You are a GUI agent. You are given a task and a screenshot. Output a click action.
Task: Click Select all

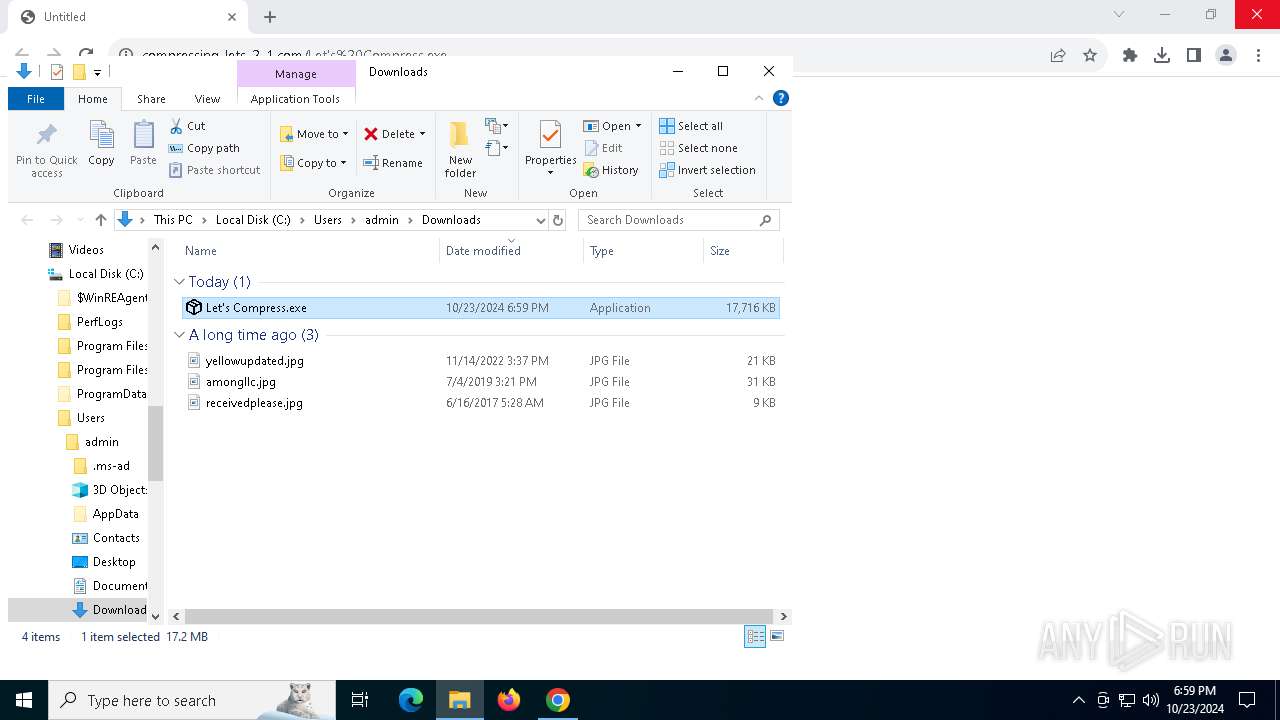click(691, 126)
